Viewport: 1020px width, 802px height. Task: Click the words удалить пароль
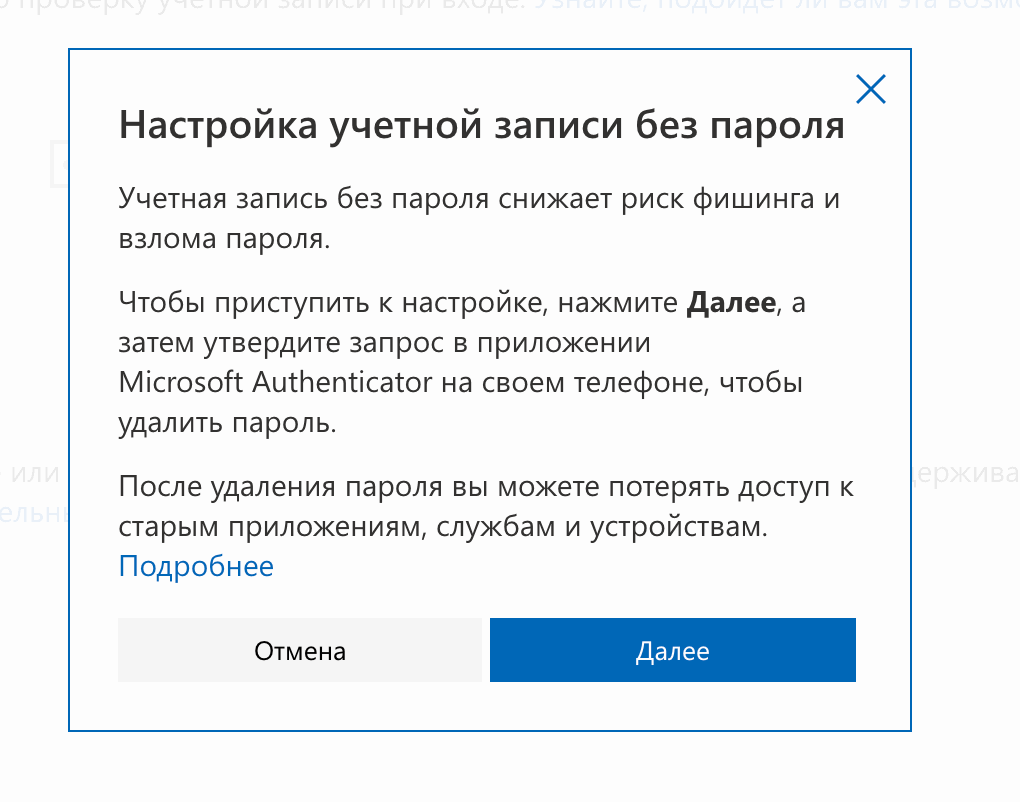[x=227, y=423]
